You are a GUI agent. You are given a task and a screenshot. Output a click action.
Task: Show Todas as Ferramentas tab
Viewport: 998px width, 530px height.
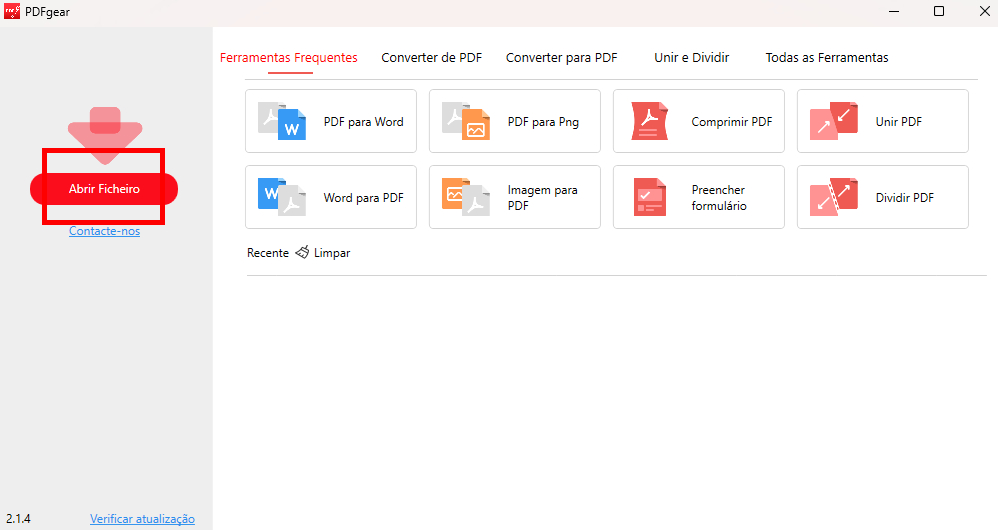(x=827, y=58)
